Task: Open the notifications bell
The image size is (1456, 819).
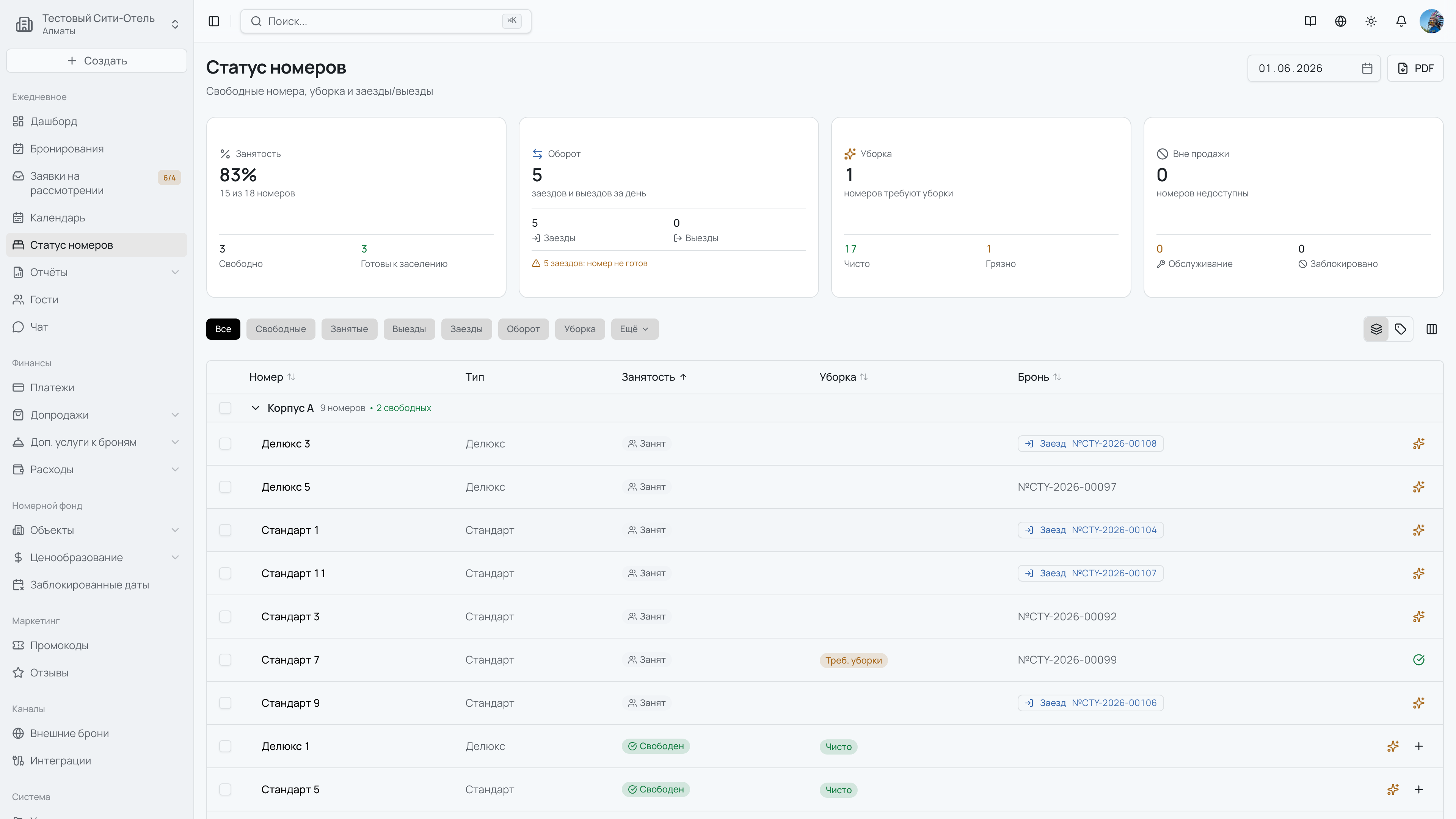Action: pyautogui.click(x=1401, y=22)
